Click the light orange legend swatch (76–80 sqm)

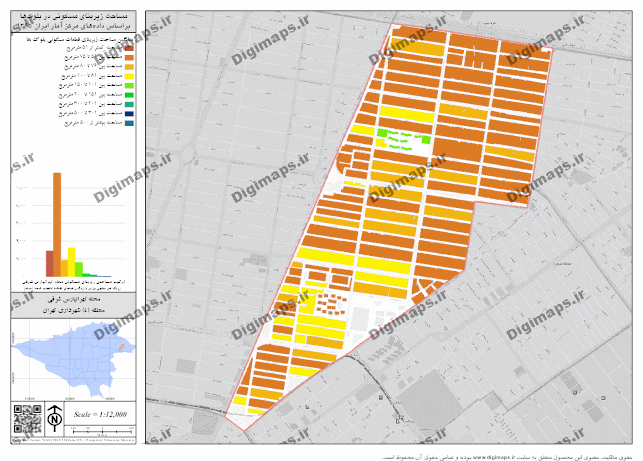pyautogui.click(x=129, y=67)
